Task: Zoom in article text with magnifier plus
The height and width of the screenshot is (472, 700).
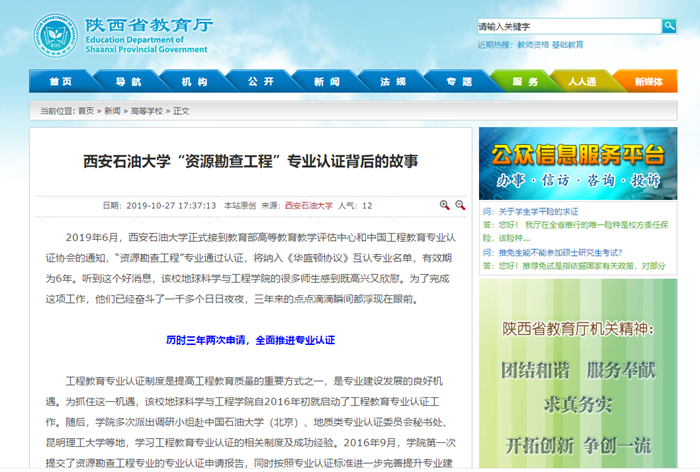Action: pos(445,205)
